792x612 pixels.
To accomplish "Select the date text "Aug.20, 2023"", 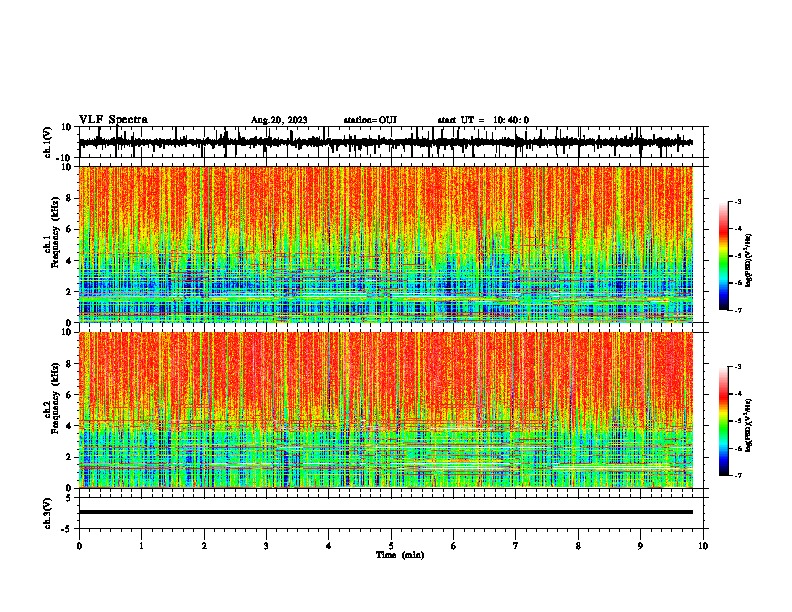I will [x=279, y=120].
